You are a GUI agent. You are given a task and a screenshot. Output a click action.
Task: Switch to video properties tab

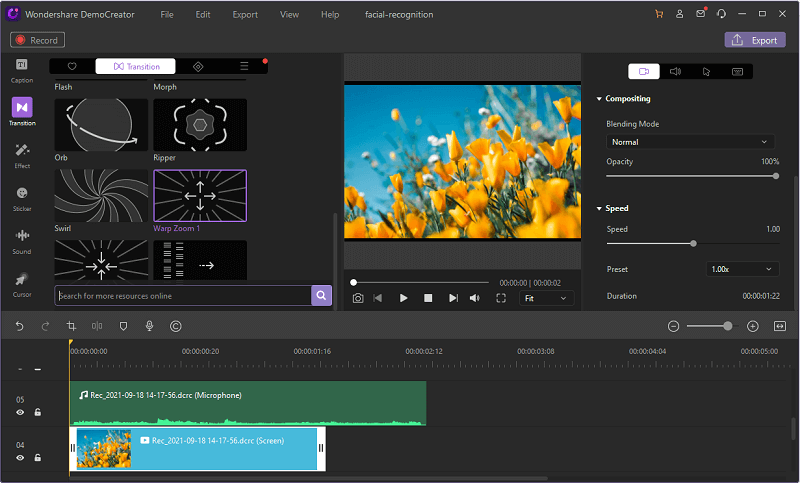coord(644,71)
